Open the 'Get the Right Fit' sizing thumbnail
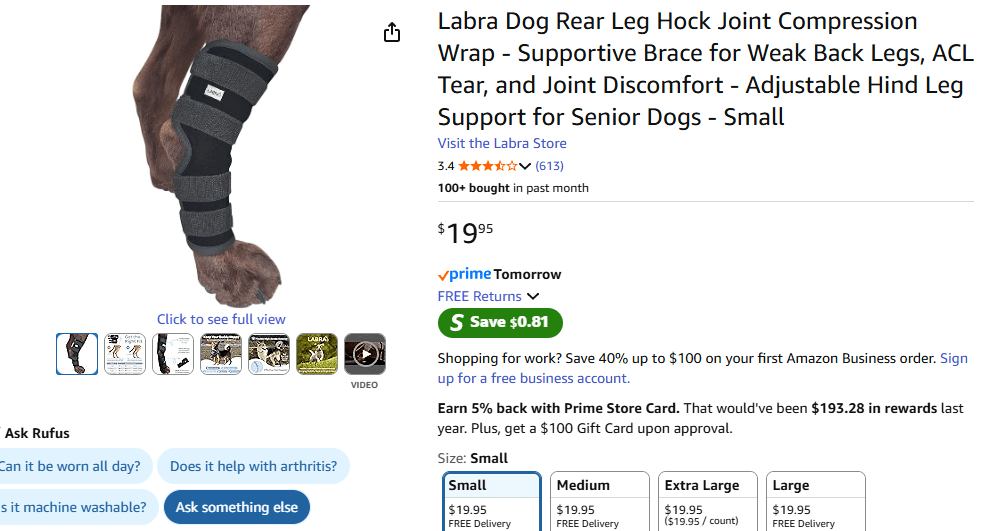998x531 pixels. click(125, 354)
